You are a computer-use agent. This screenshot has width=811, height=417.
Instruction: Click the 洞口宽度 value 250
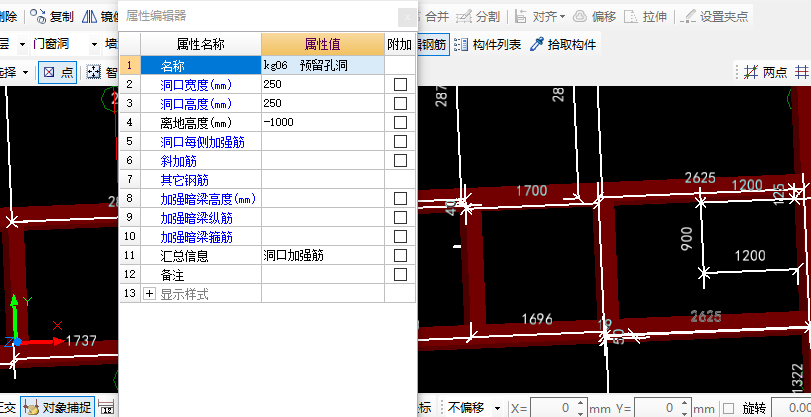coord(323,84)
